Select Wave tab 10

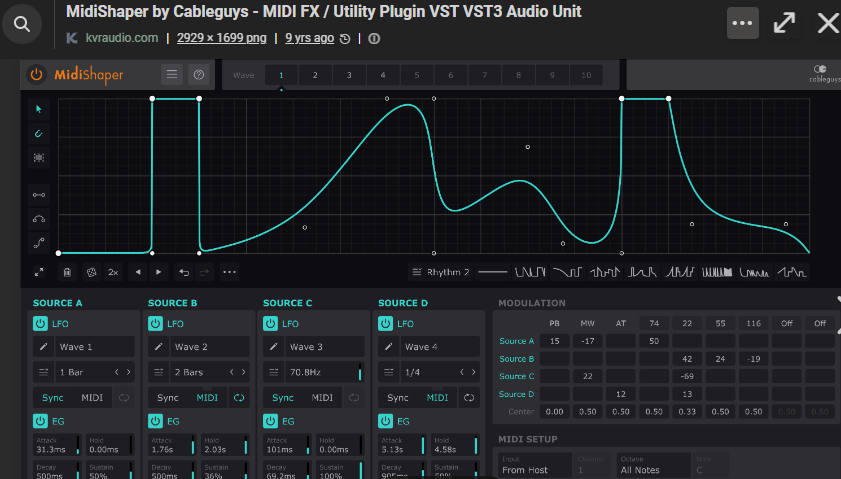click(586, 75)
